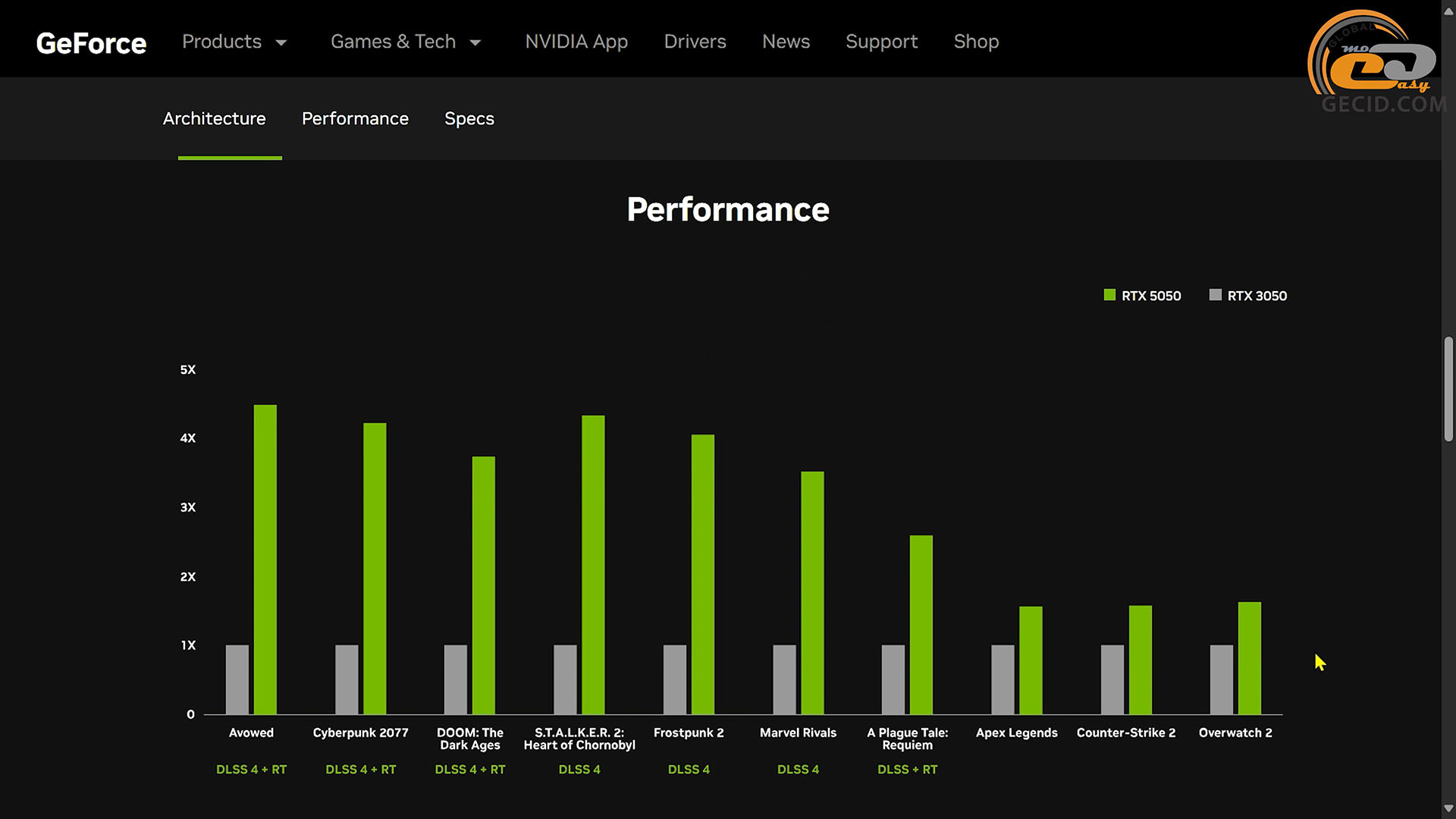Open the Support page

coord(881,42)
